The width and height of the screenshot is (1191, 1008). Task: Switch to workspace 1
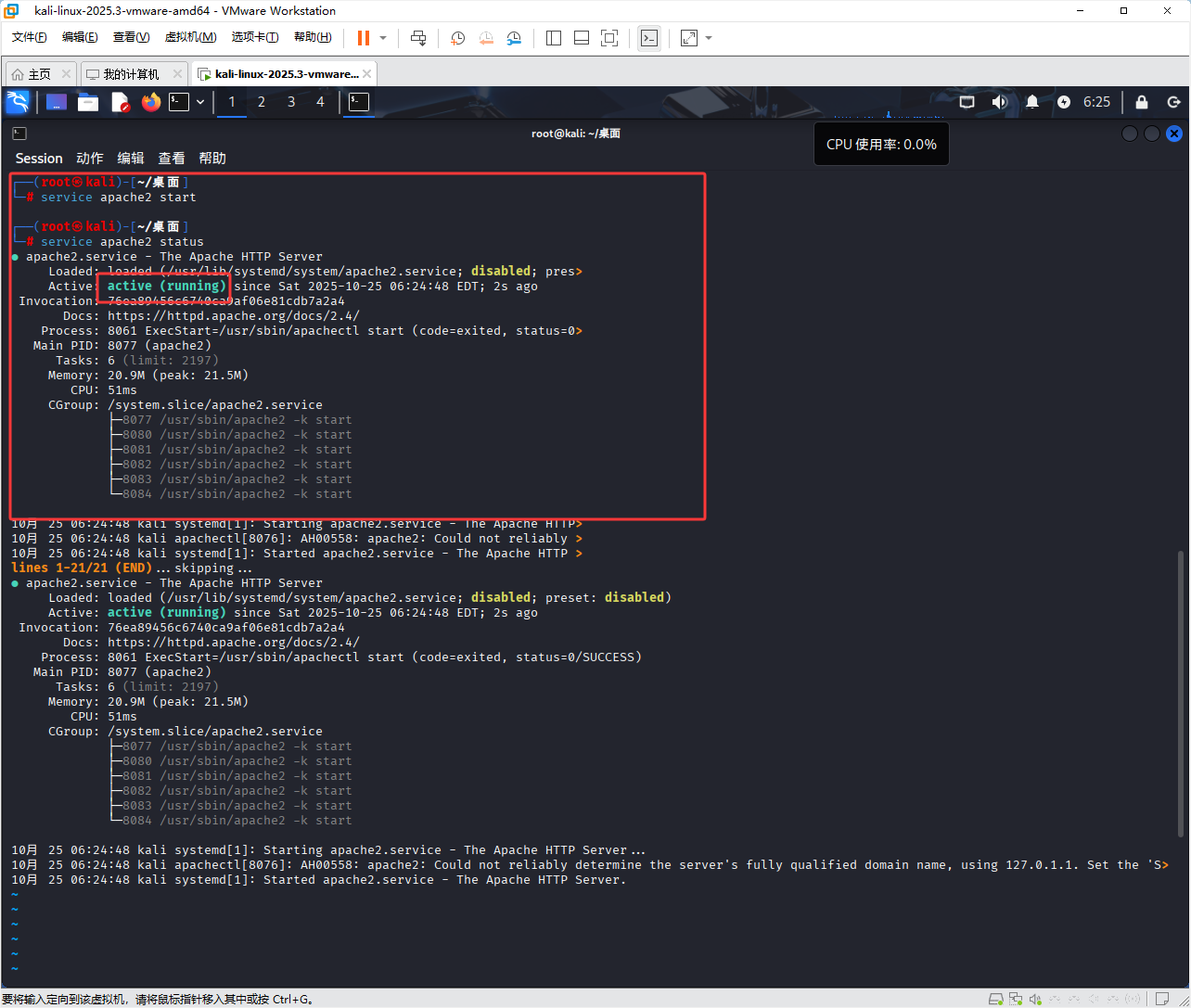tap(232, 102)
